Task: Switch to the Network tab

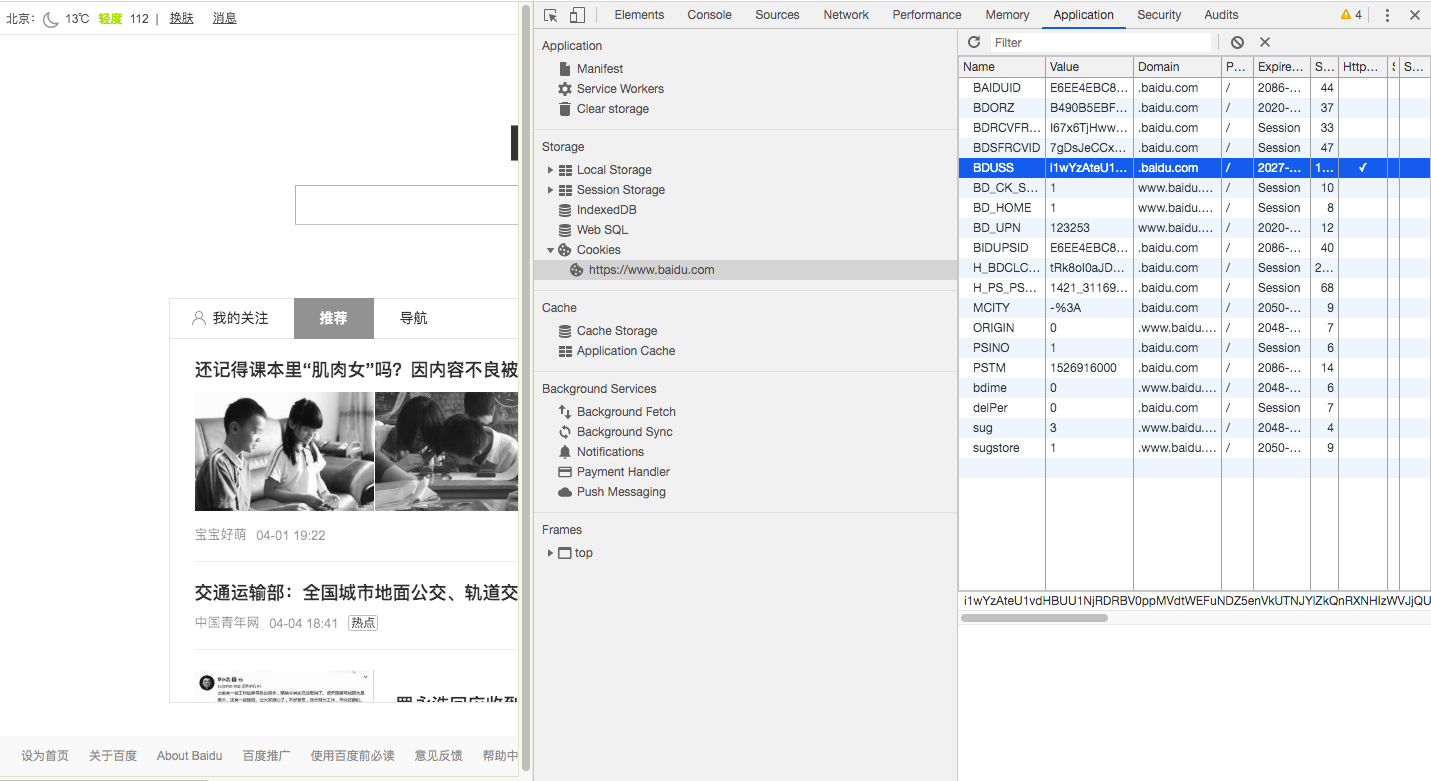Action: (846, 15)
